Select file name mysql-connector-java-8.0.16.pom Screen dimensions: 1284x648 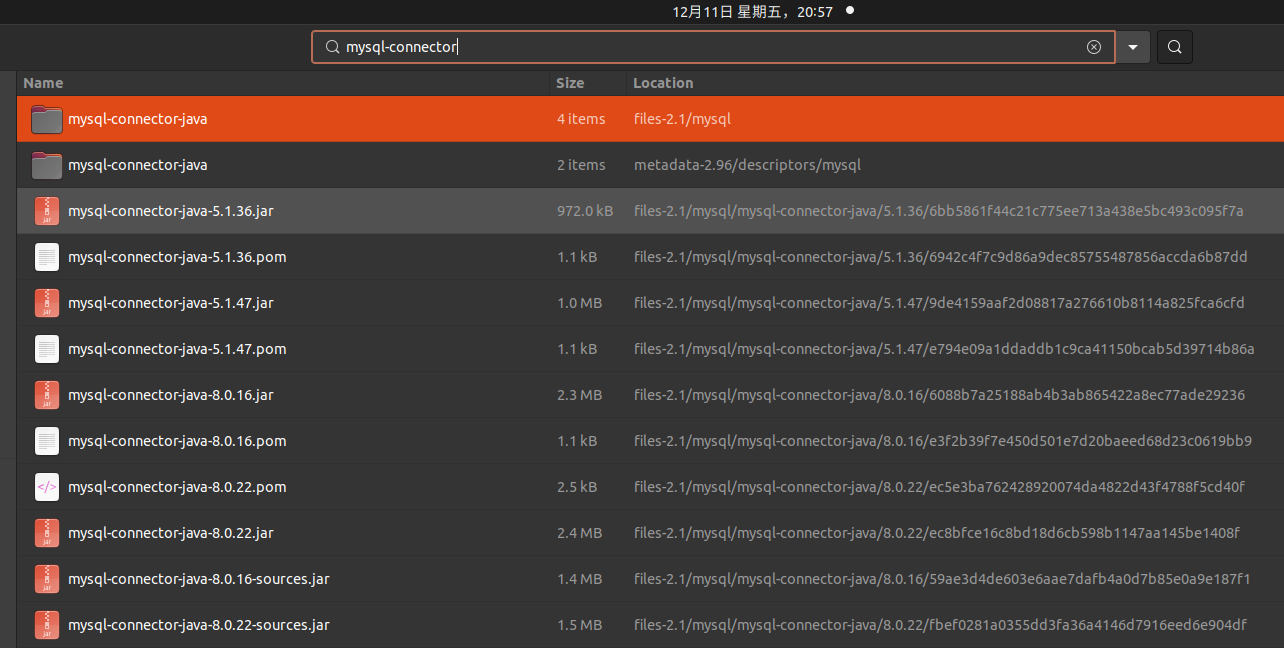click(x=177, y=441)
